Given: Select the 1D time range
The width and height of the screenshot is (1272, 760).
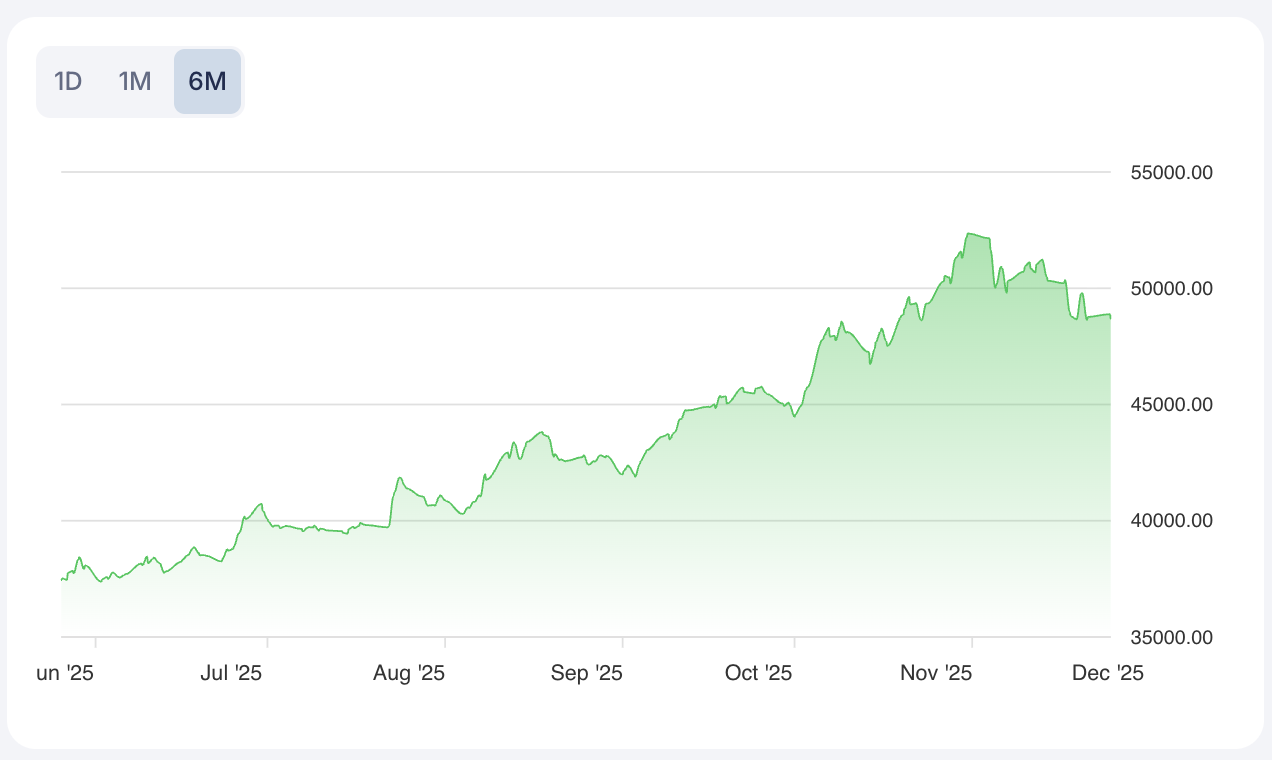Looking at the screenshot, I should pos(68,81).
